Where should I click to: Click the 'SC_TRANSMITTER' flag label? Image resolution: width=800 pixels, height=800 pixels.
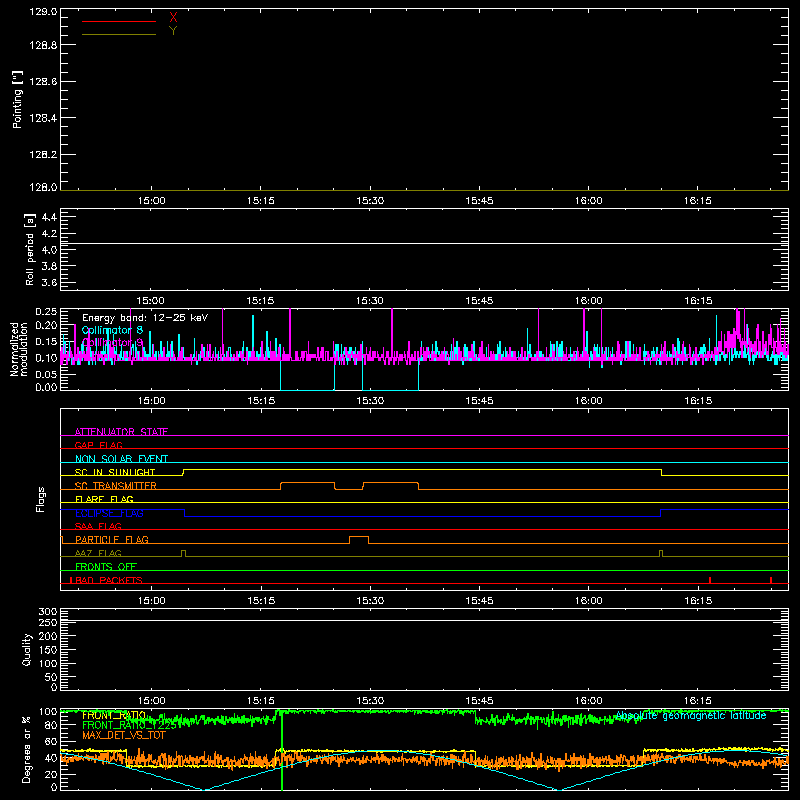click(x=116, y=486)
